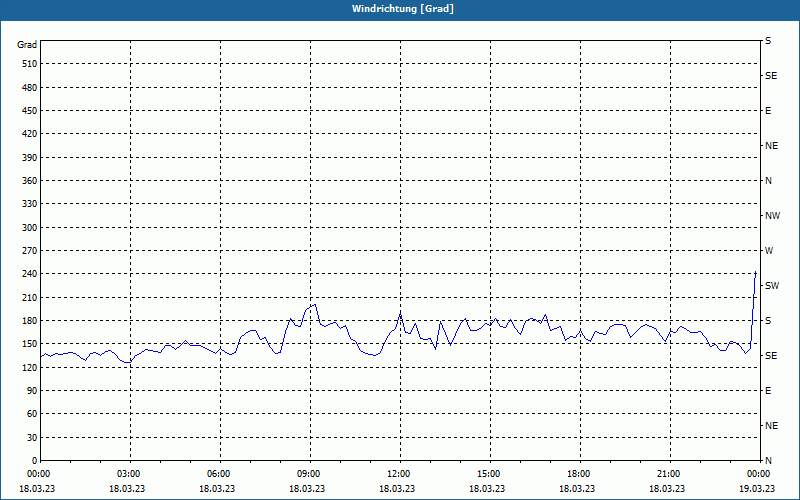The image size is (800, 500).
Task: Click the 420 y-axis value
Action: [30, 134]
